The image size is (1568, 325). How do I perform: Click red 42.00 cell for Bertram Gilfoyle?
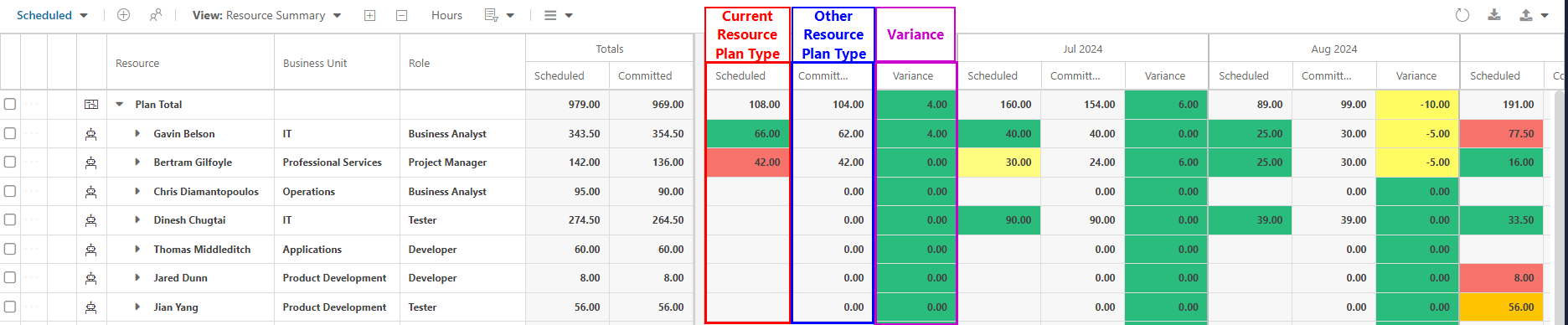tap(747, 162)
